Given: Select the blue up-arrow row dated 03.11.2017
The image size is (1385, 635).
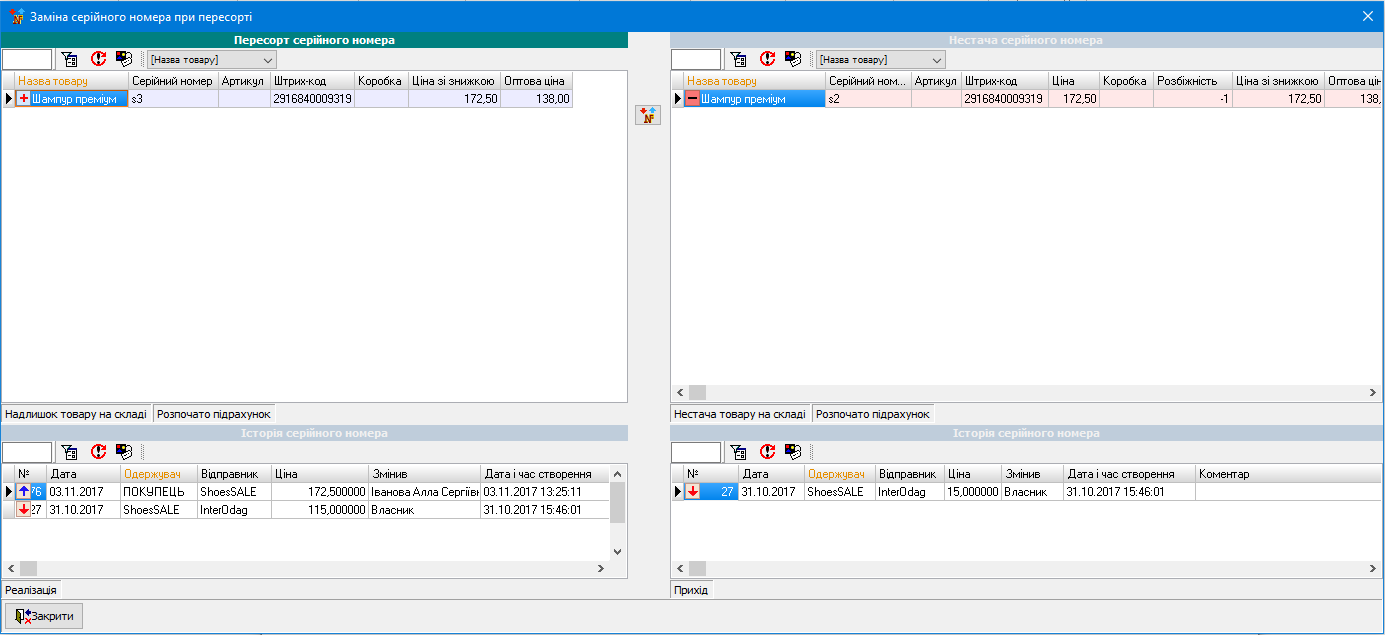Looking at the screenshot, I should coord(25,492).
